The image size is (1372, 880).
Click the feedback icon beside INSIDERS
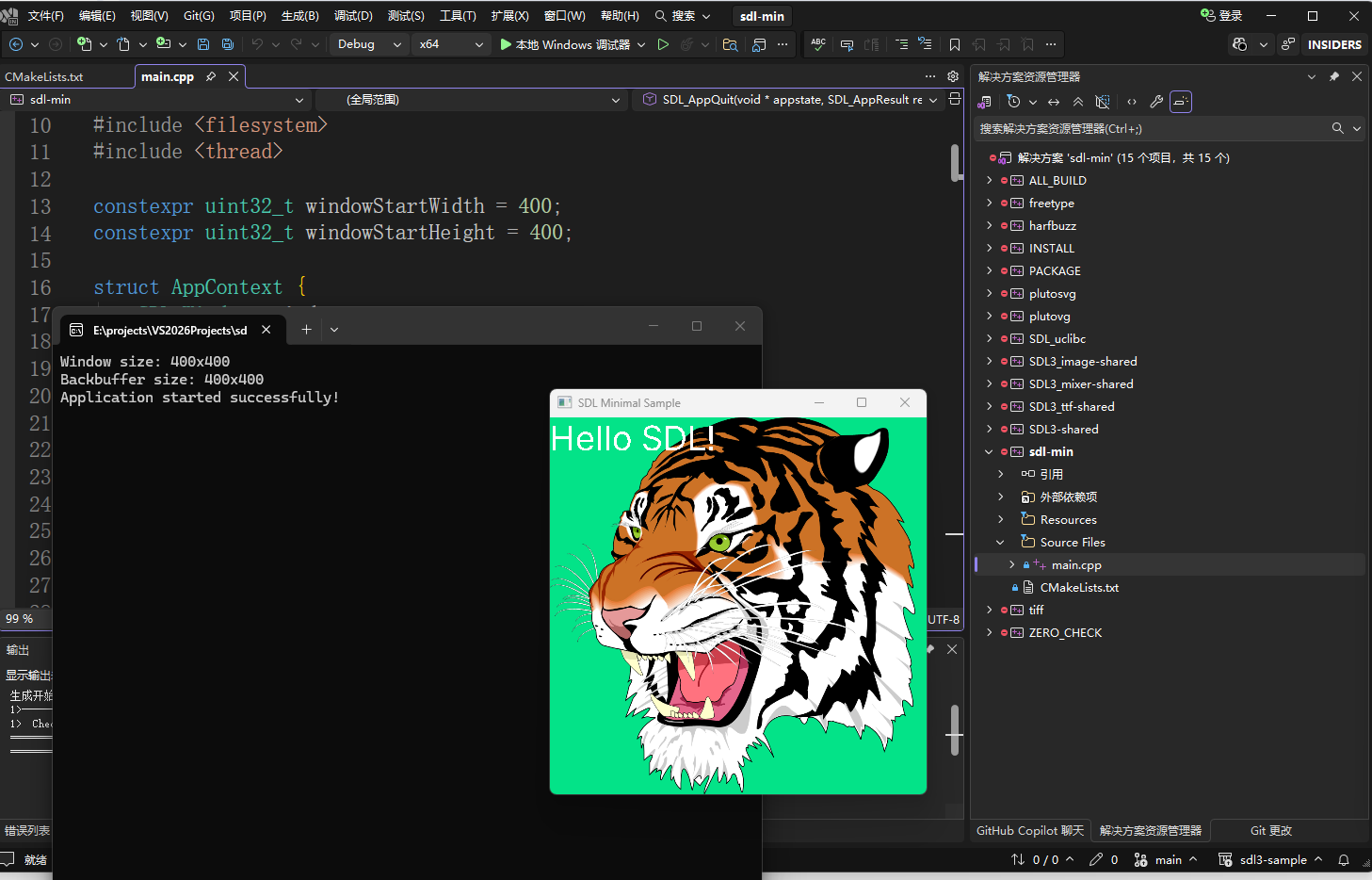[1288, 44]
